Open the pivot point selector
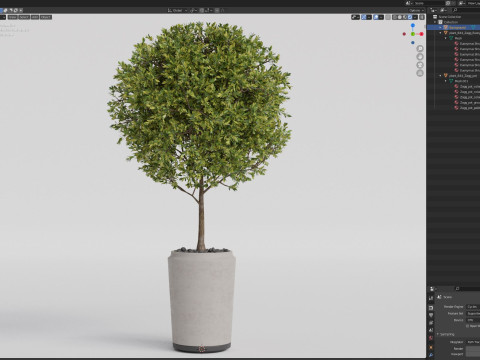480x360 pixels. pyautogui.click(x=193, y=10)
